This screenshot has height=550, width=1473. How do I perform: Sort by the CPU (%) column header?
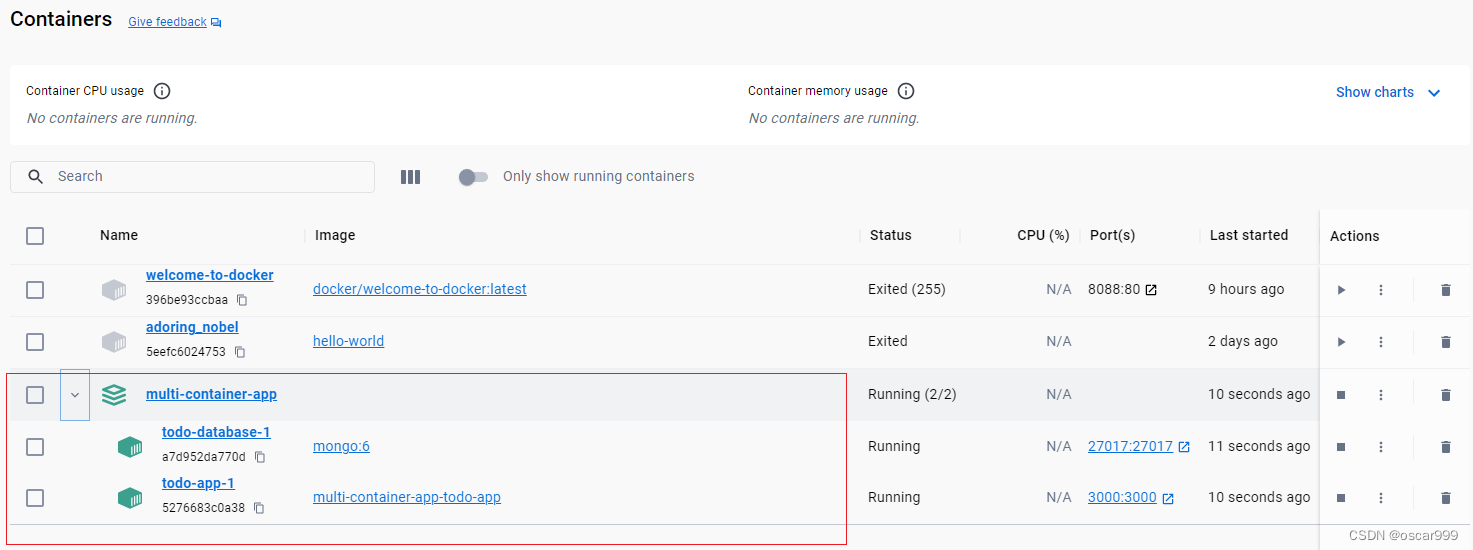1043,236
